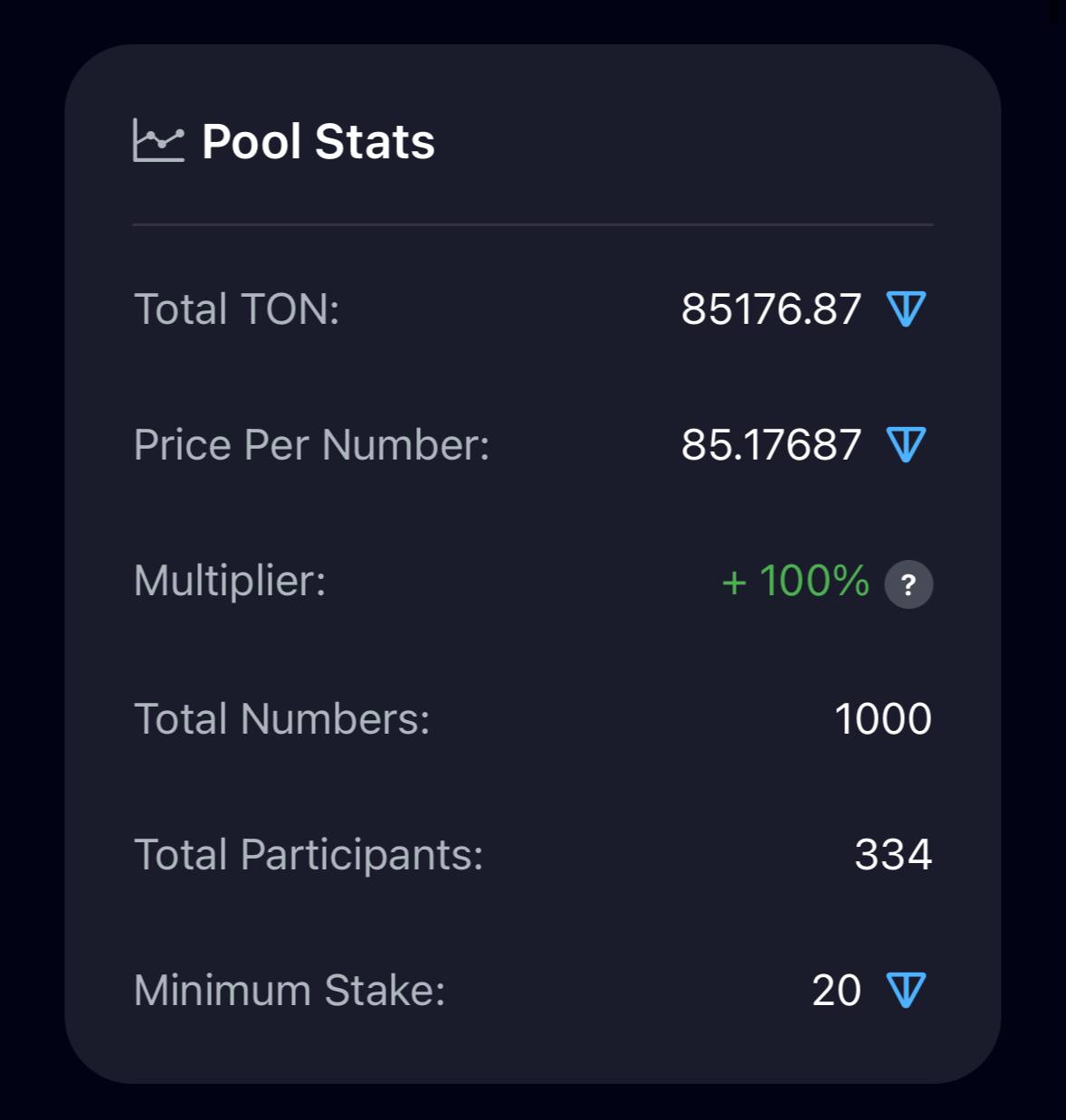Click the Total Numbers value 1000

(883, 719)
